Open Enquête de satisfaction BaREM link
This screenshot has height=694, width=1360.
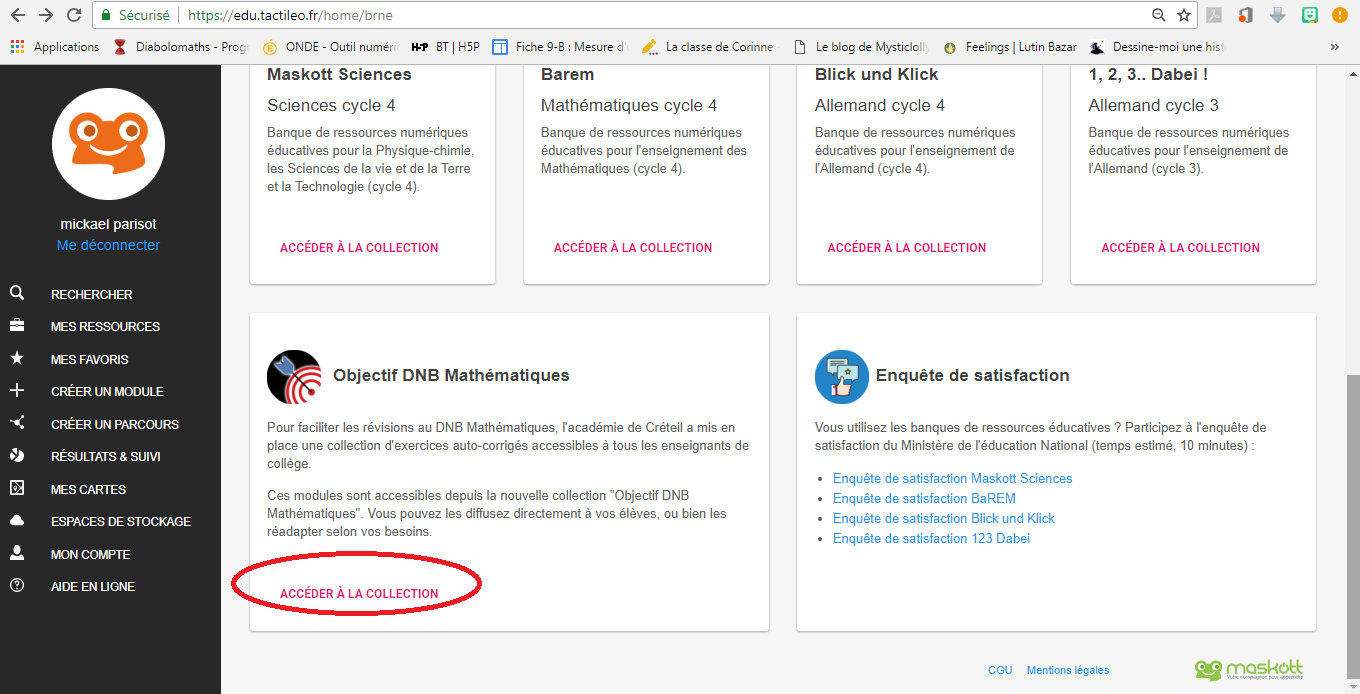tap(924, 499)
